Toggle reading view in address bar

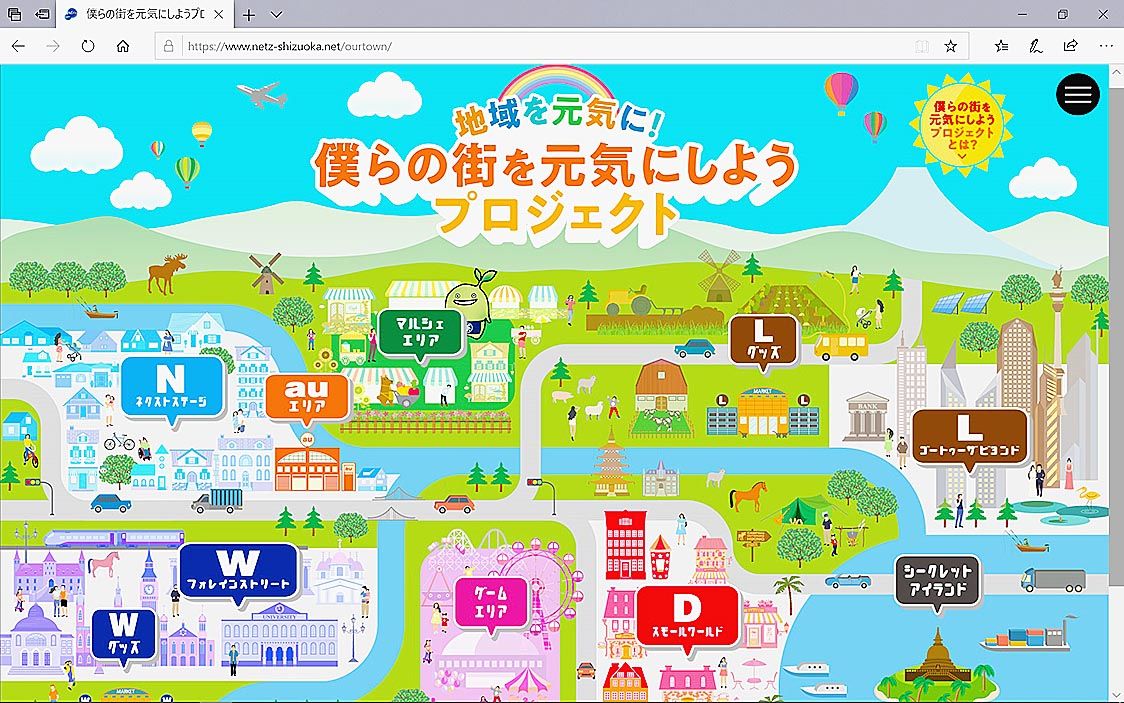click(921, 46)
